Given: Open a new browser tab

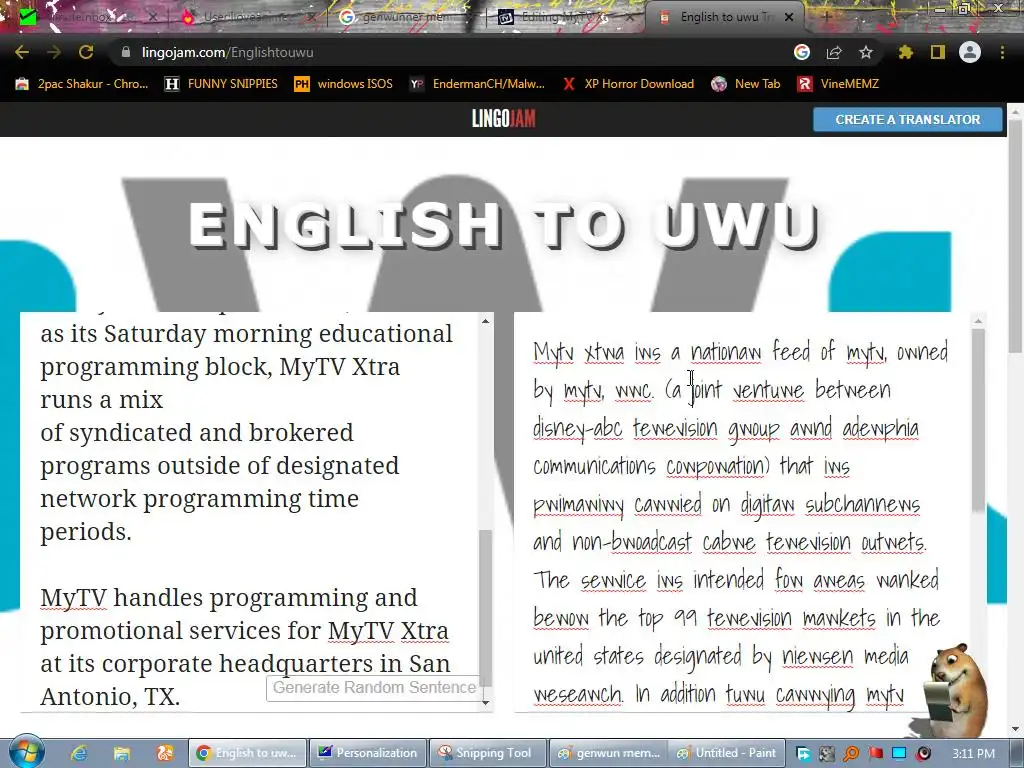Looking at the screenshot, I should pyautogui.click(x=825, y=17).
